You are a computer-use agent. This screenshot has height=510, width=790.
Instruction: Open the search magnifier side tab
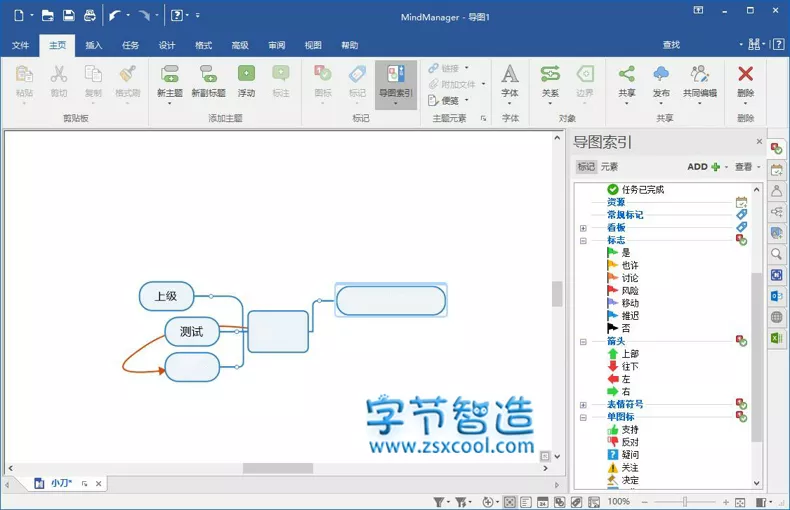pos(777,254)
